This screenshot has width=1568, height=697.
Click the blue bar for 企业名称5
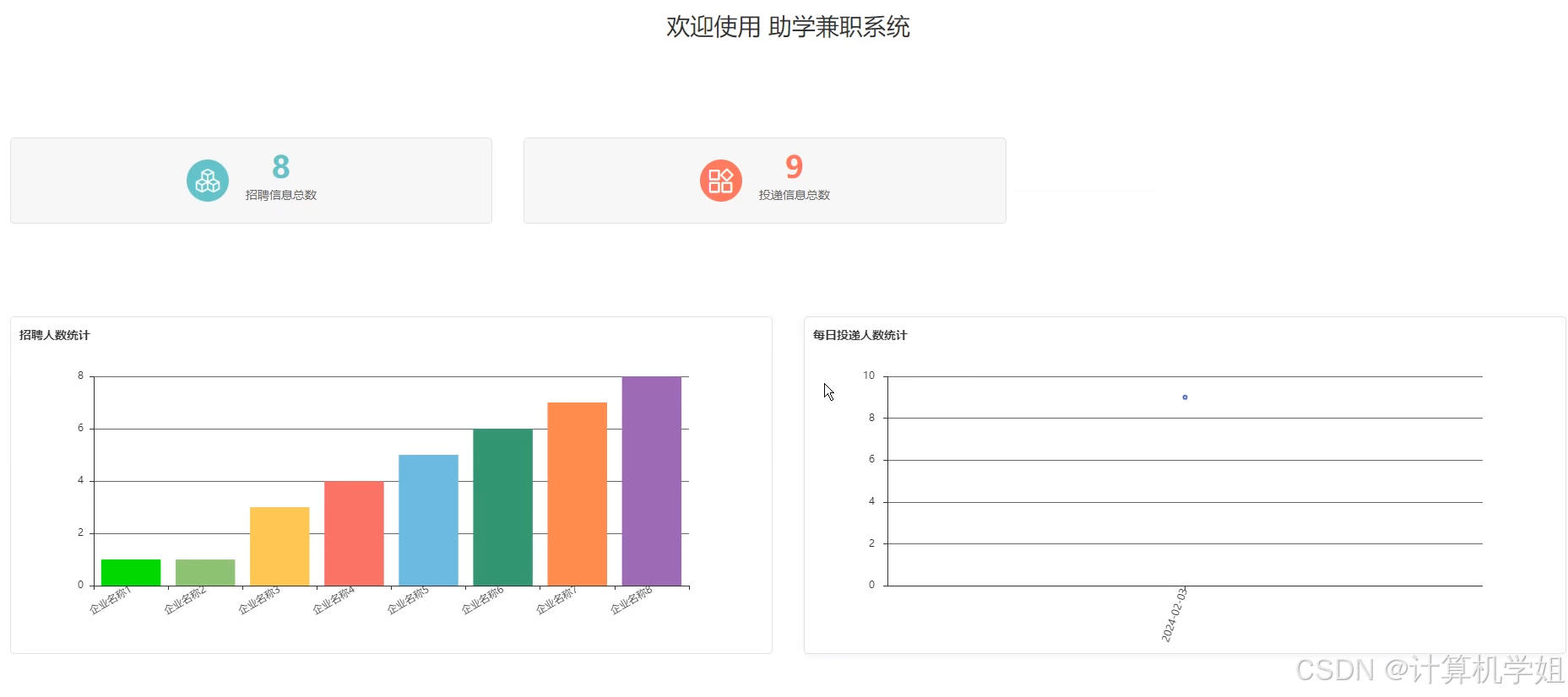pos(428,520)
